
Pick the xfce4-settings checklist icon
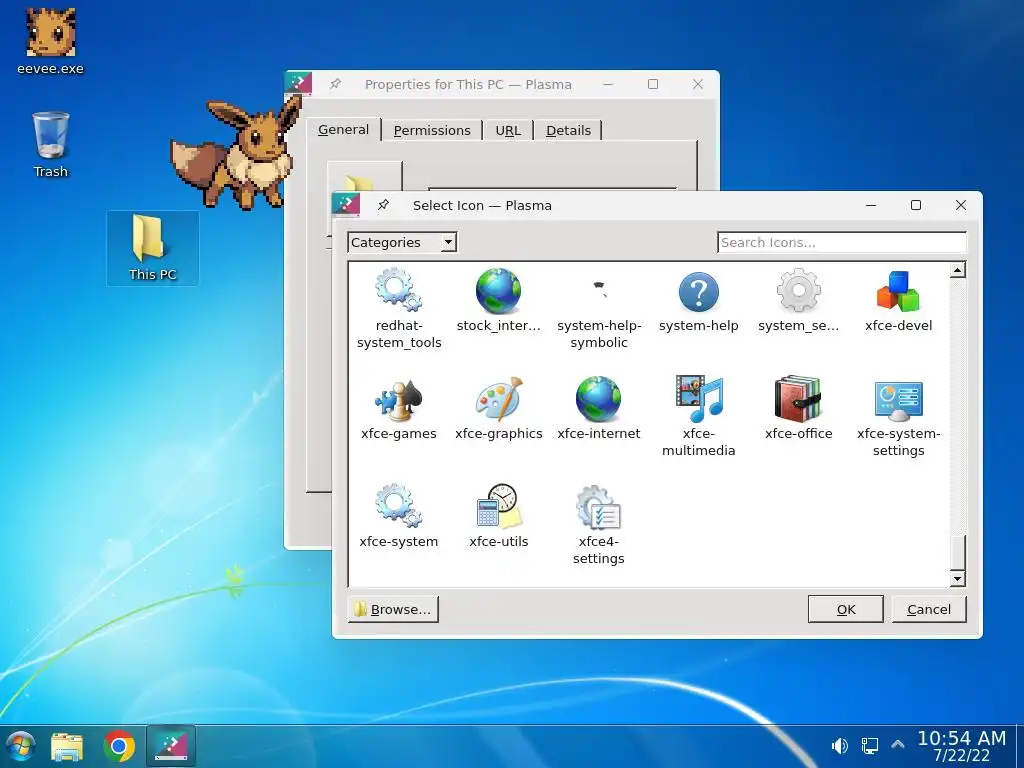click(599, 507)
